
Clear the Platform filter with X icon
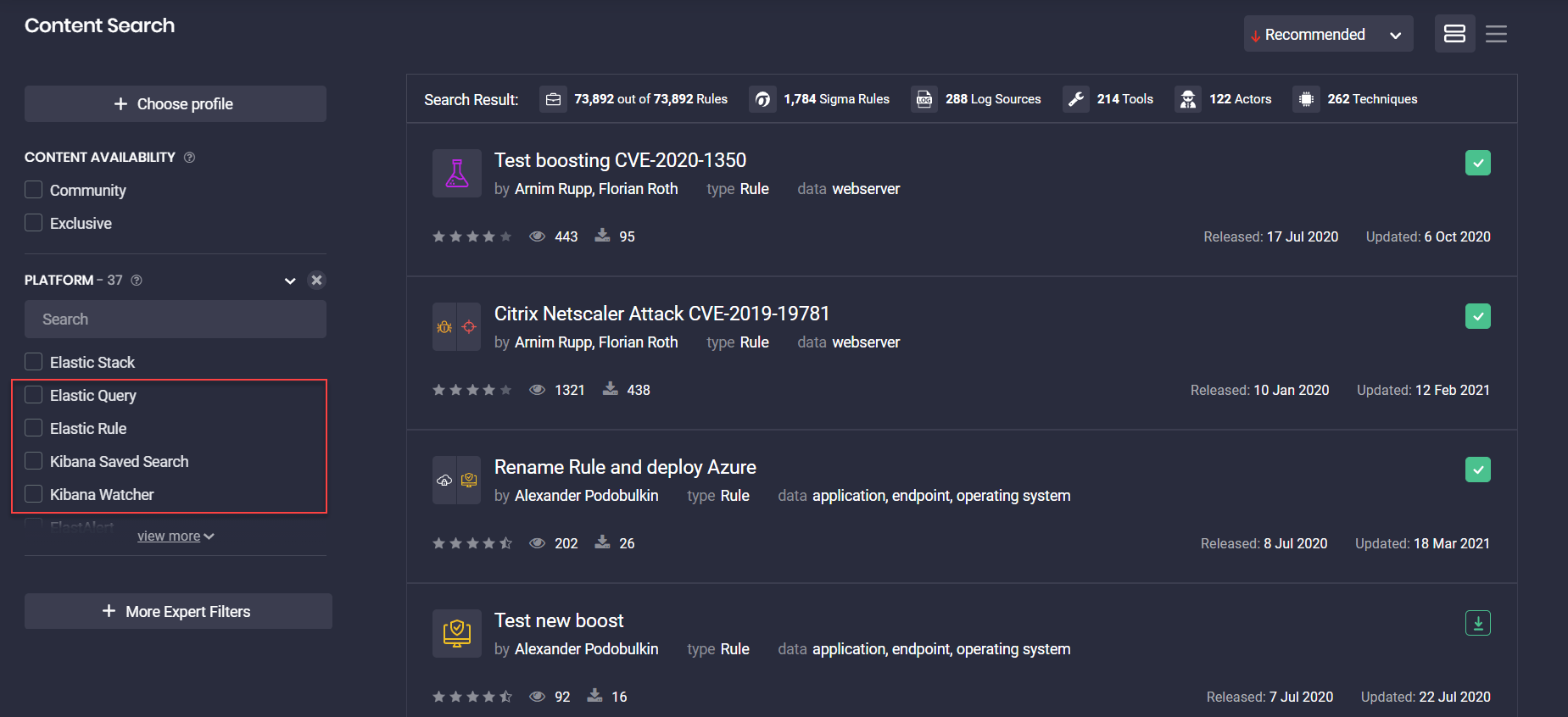(316, 281)
